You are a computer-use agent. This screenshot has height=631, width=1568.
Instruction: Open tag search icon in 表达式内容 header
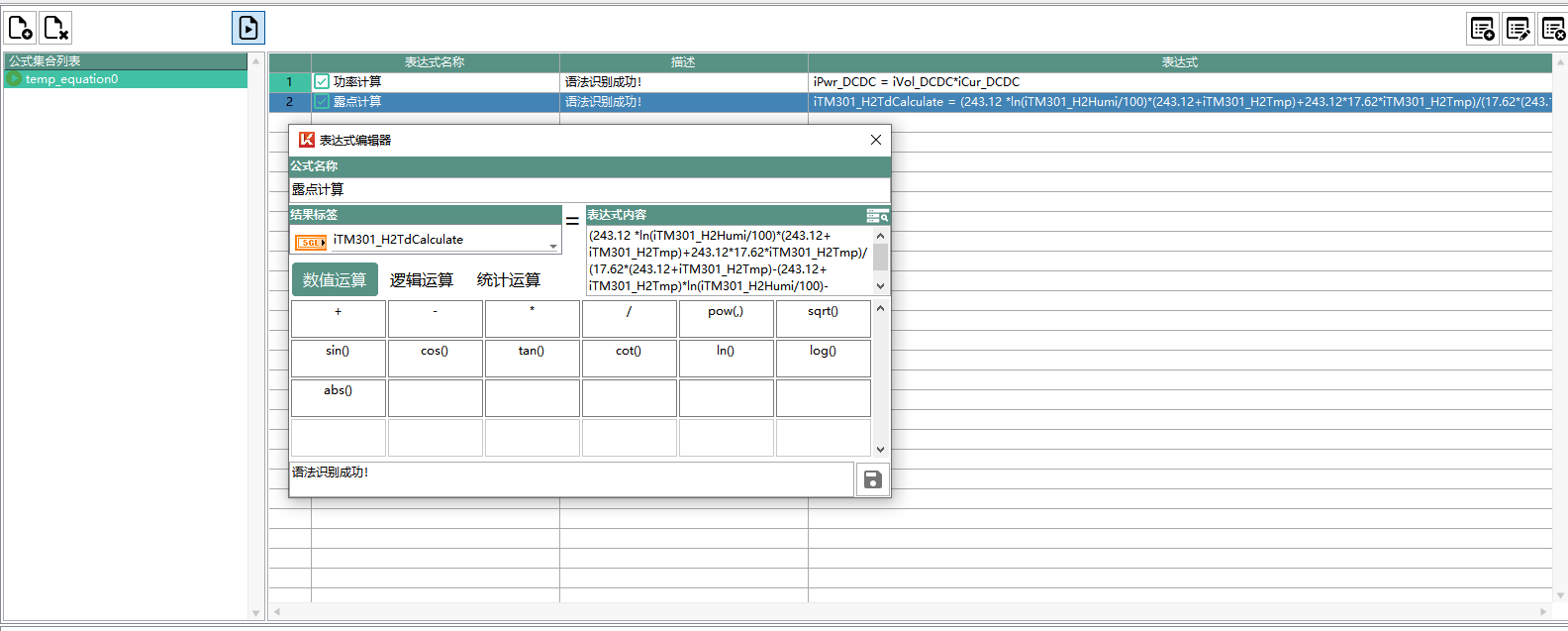tap(877, 215)
